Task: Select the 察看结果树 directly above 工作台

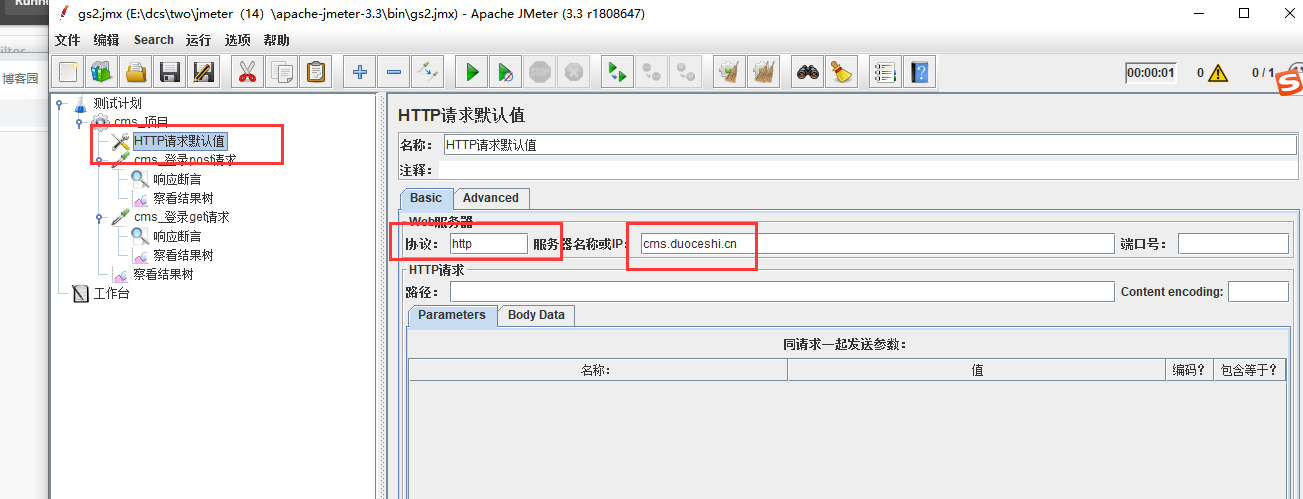Action: click(x=163, y=274)
